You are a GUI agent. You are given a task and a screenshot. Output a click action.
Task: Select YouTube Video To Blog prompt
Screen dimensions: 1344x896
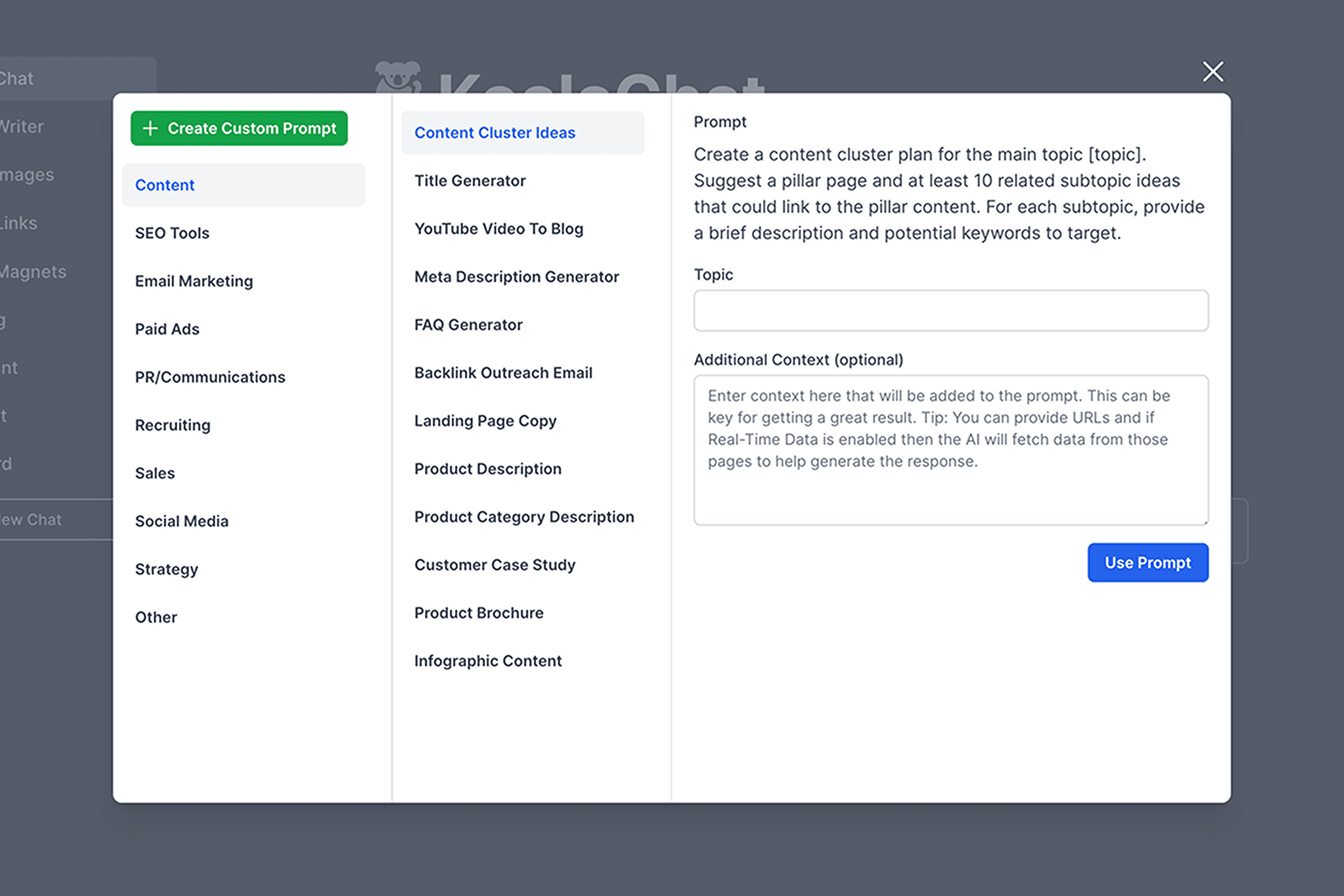pos(498,229)
